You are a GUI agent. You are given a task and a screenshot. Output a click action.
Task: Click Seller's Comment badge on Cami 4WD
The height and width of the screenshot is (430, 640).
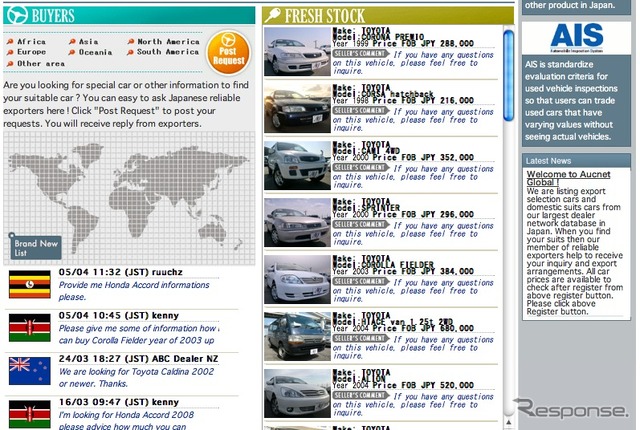[360, 168]
